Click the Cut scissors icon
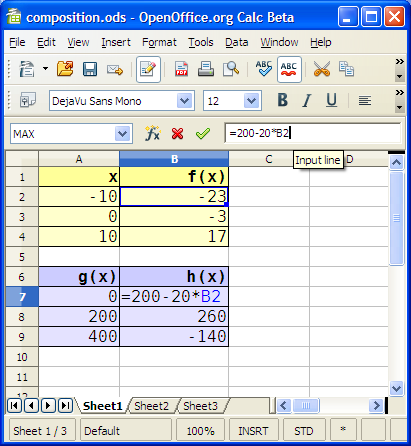Image resolution: width=411 pixels, height=446 pixels. pos(322,69)
